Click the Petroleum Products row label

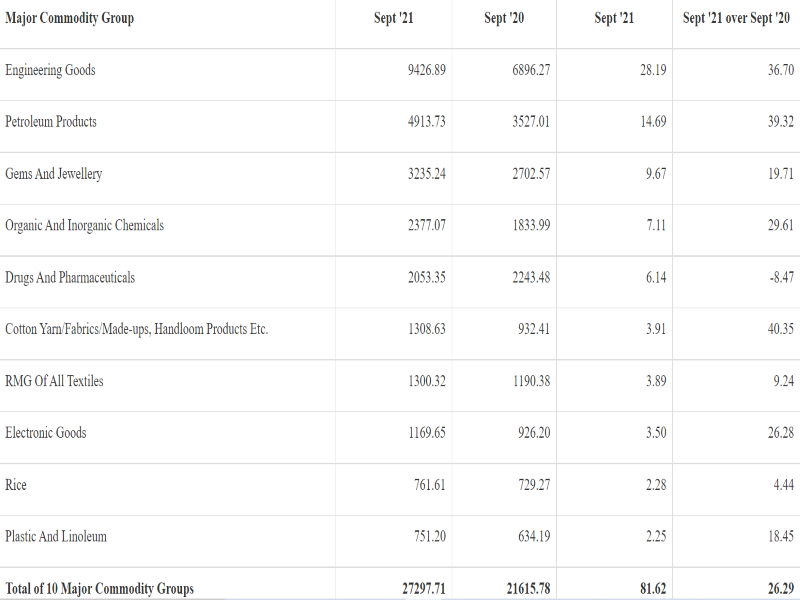click(51, 122)
